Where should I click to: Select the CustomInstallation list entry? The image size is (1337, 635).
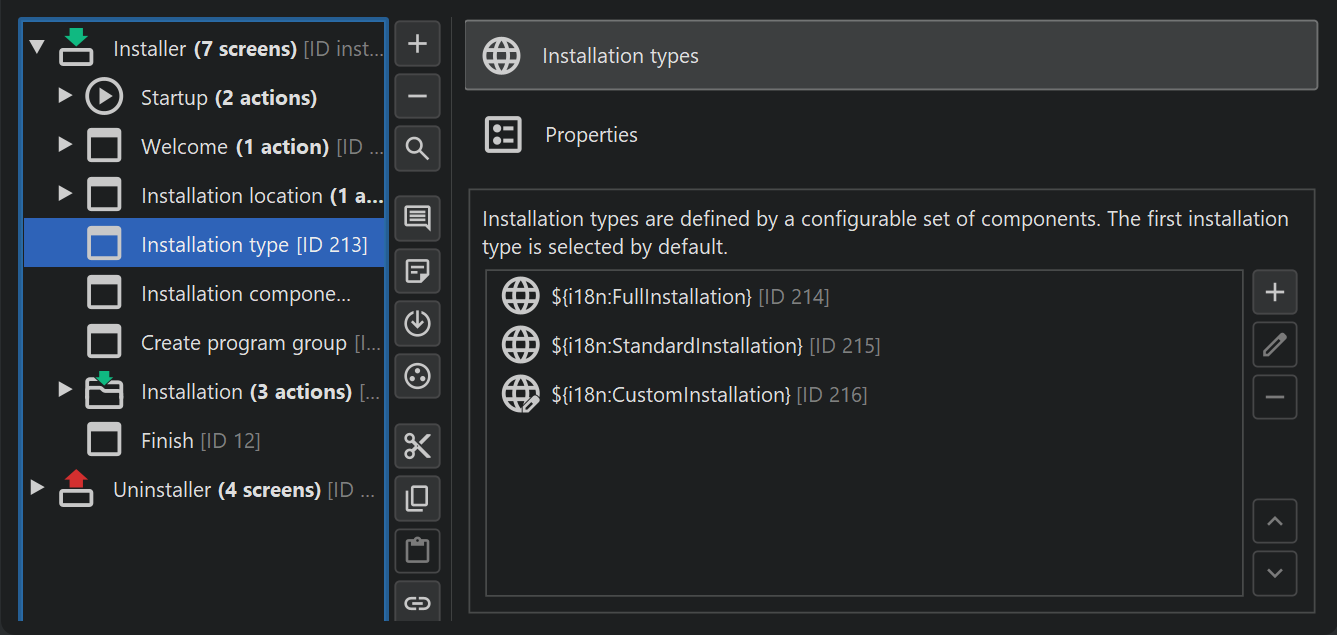670,395
